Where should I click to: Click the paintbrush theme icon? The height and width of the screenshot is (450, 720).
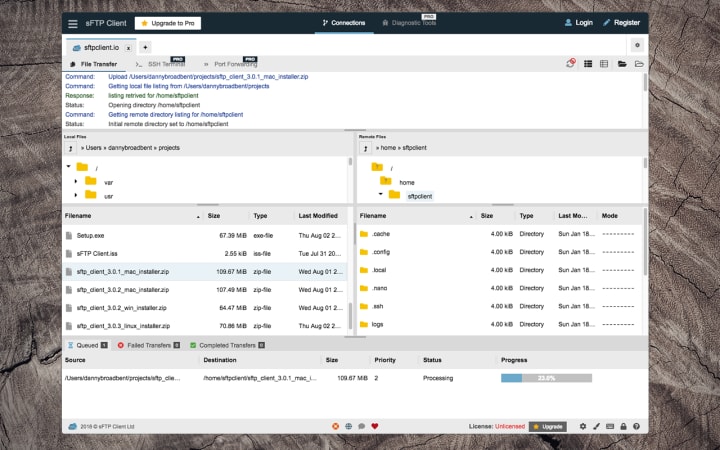pos(596,426)
